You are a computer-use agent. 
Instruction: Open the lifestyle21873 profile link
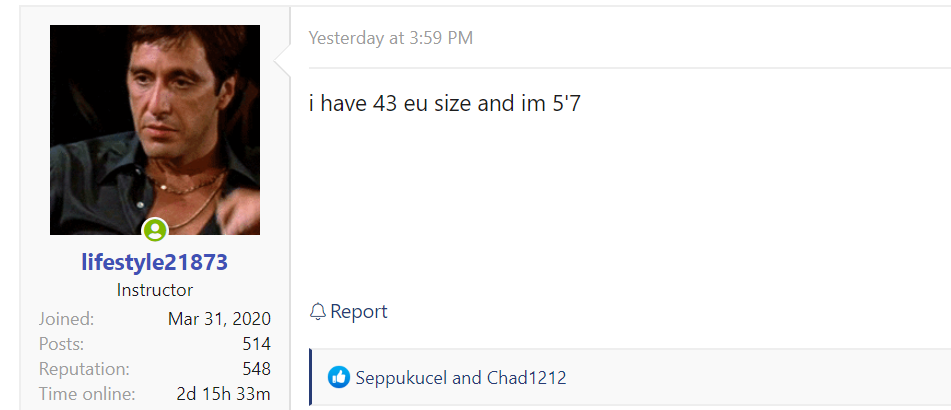(155, 263)
